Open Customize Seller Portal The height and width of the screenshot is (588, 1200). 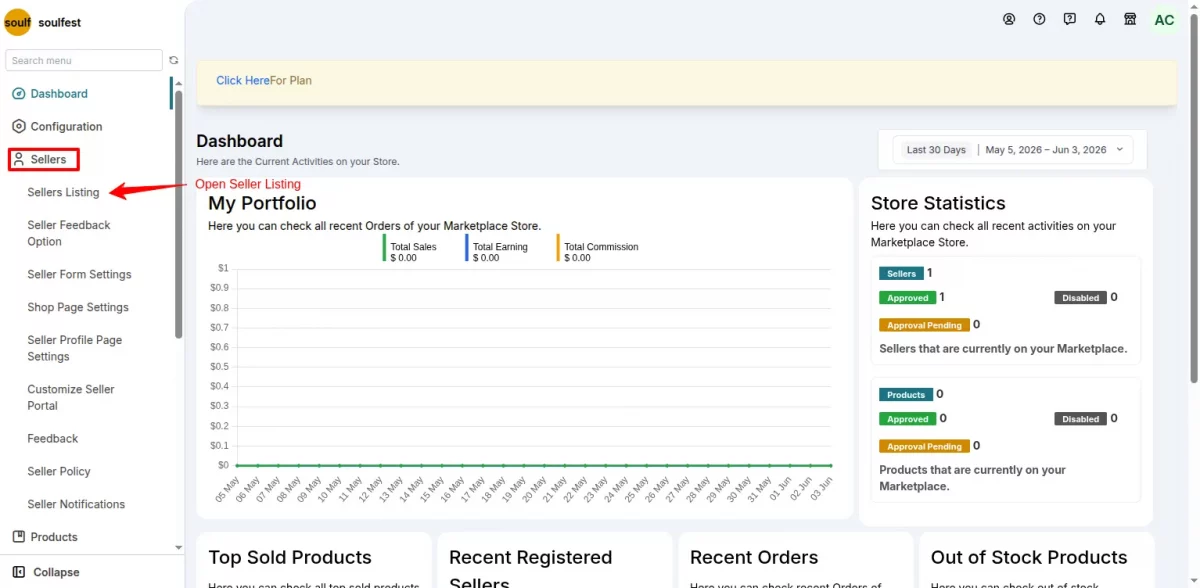71,397
